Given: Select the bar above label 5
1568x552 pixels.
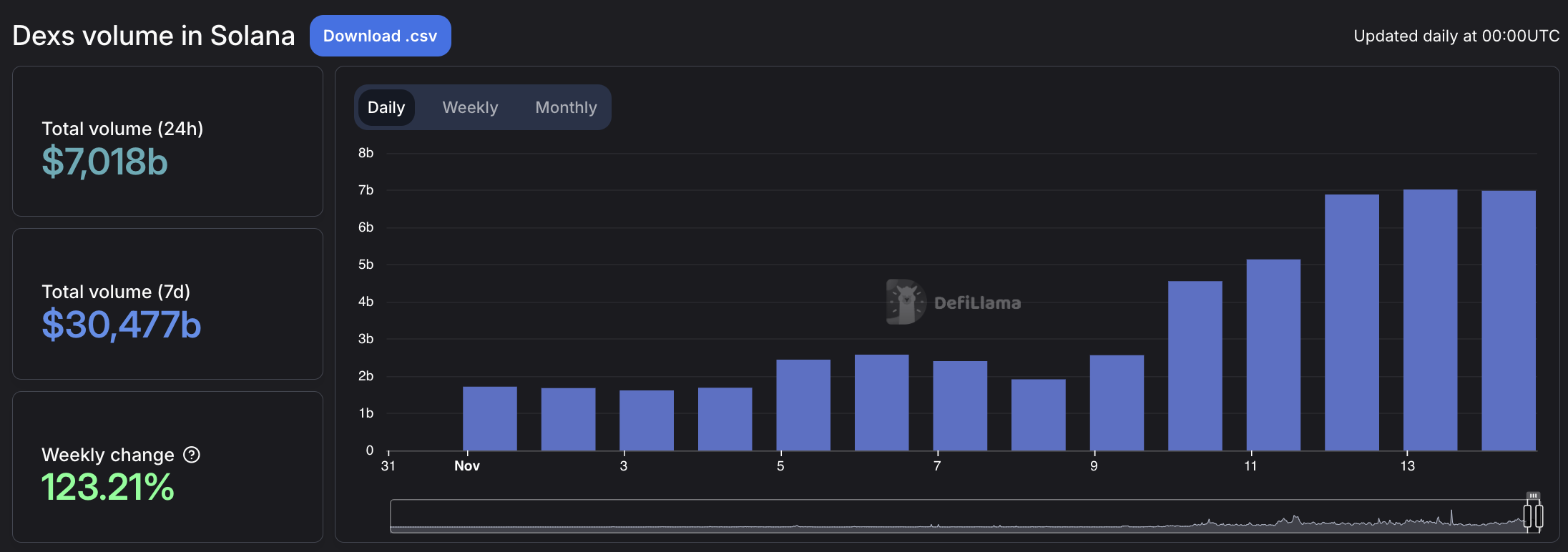Looking at the screenshot, I should (x=803, y=405).
